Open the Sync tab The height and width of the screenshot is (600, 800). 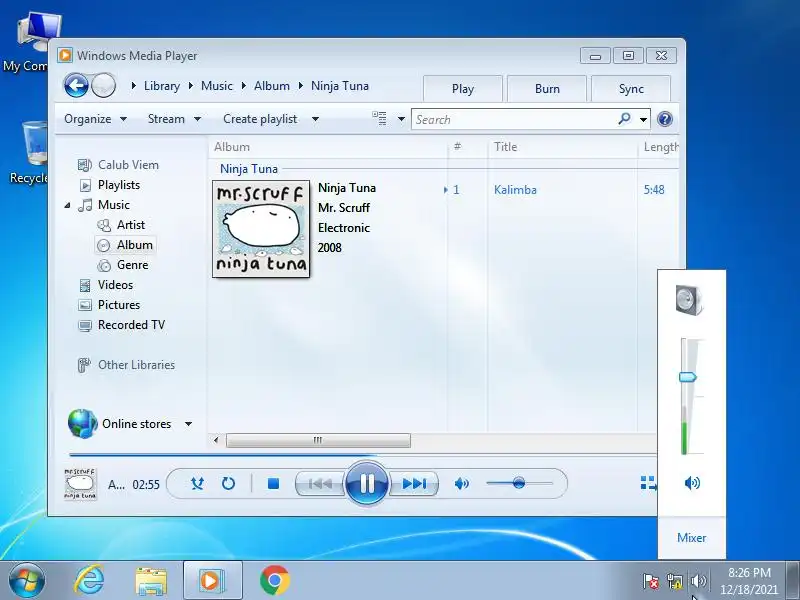tap(631, 88)
